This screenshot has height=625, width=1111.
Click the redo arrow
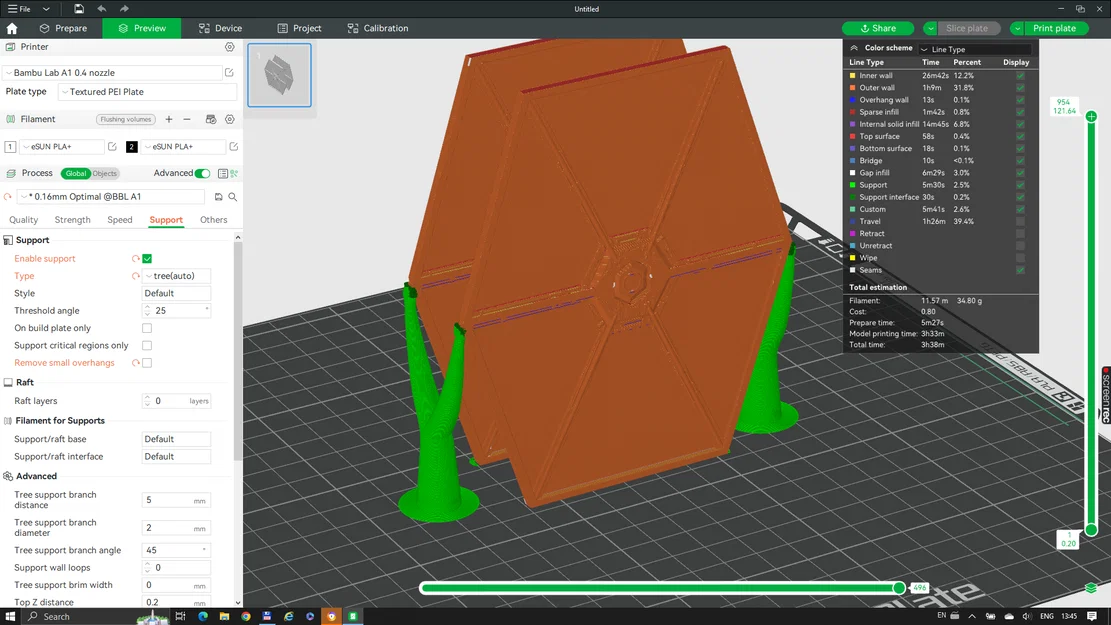pyautogui.click(x=124, y=9)
